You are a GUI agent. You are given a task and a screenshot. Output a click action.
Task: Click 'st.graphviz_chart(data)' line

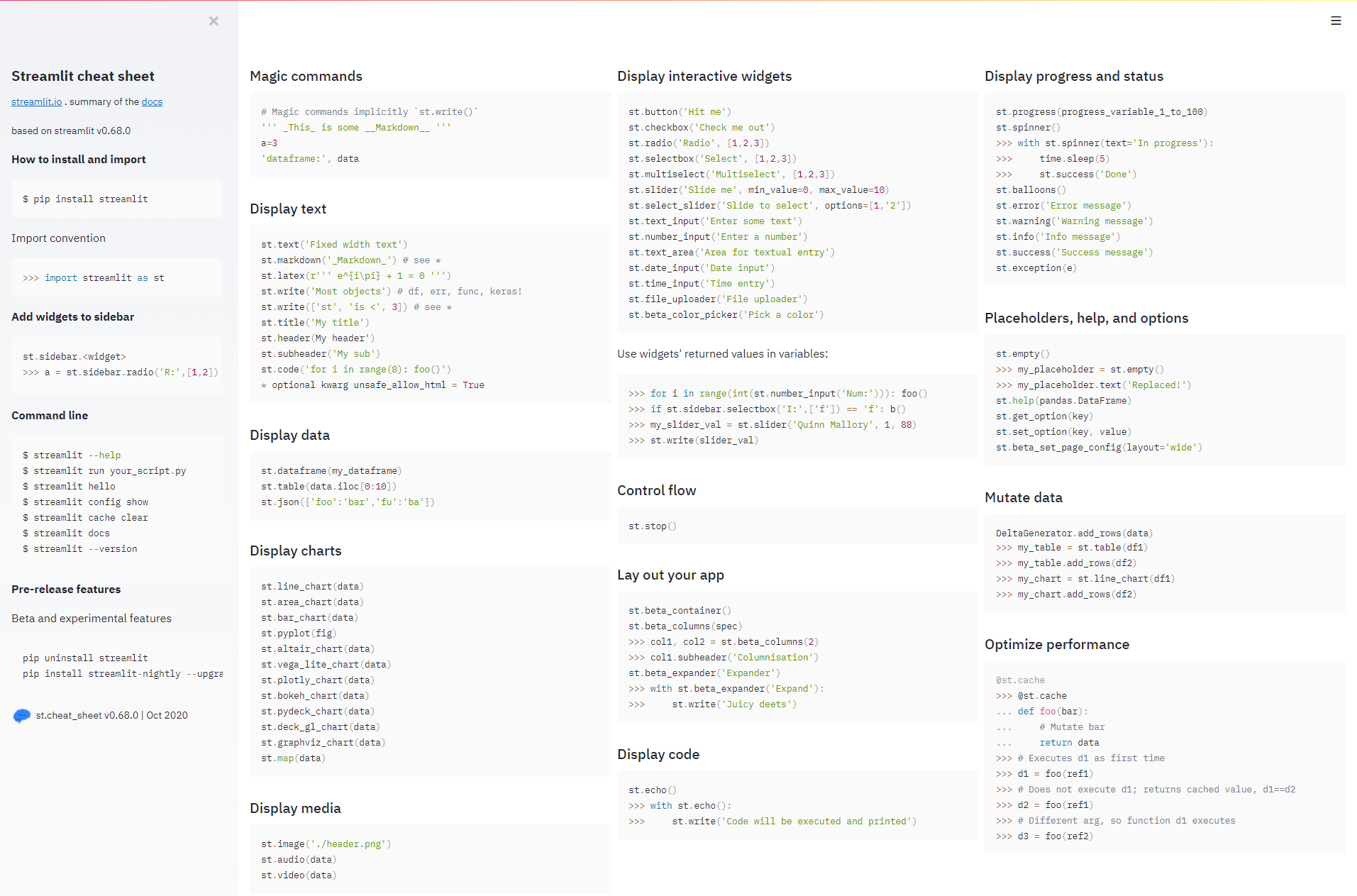pyautogui.click(x=323, y=743)
